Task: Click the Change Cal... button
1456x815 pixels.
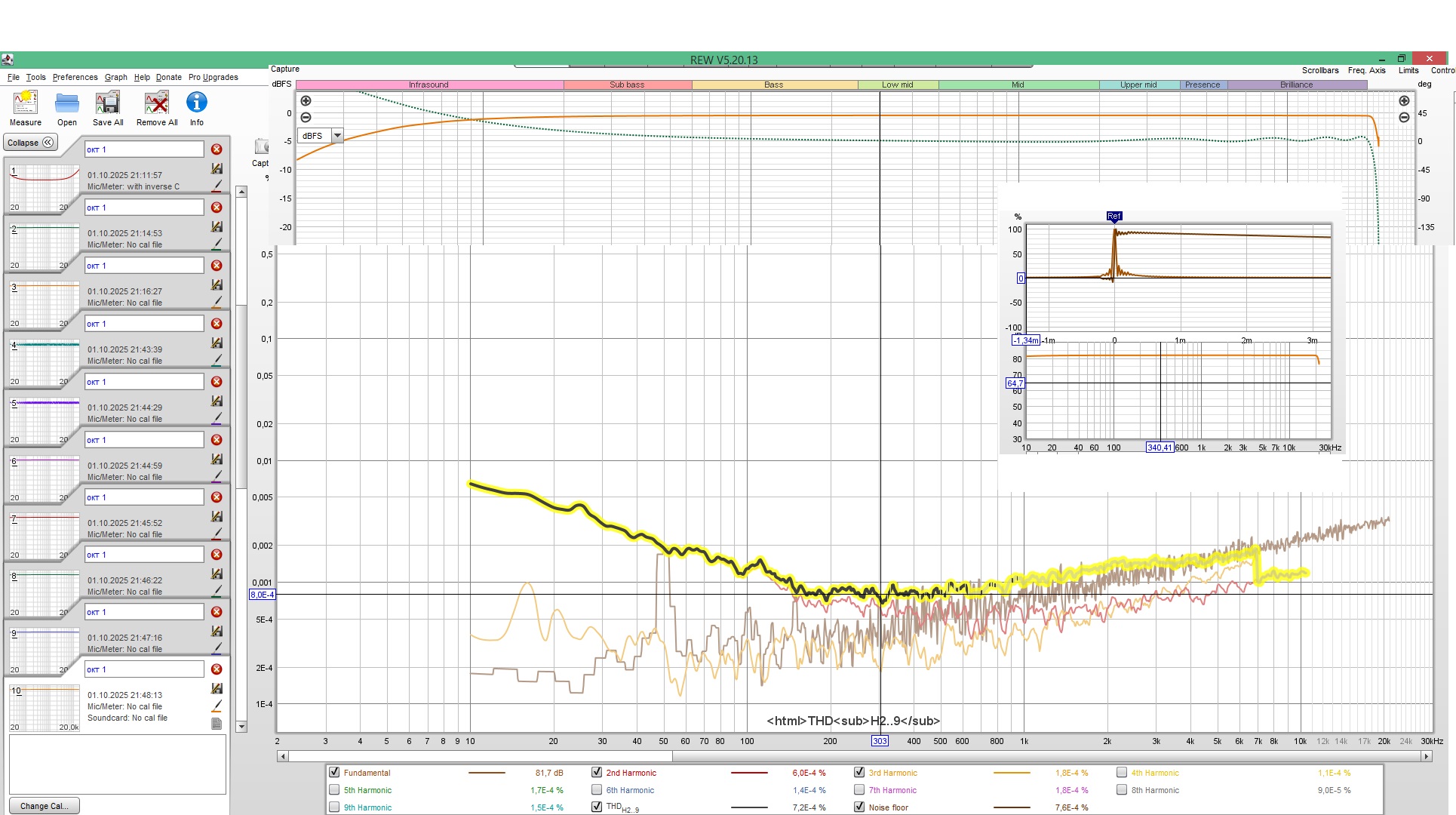Action: tap(44, 806)
